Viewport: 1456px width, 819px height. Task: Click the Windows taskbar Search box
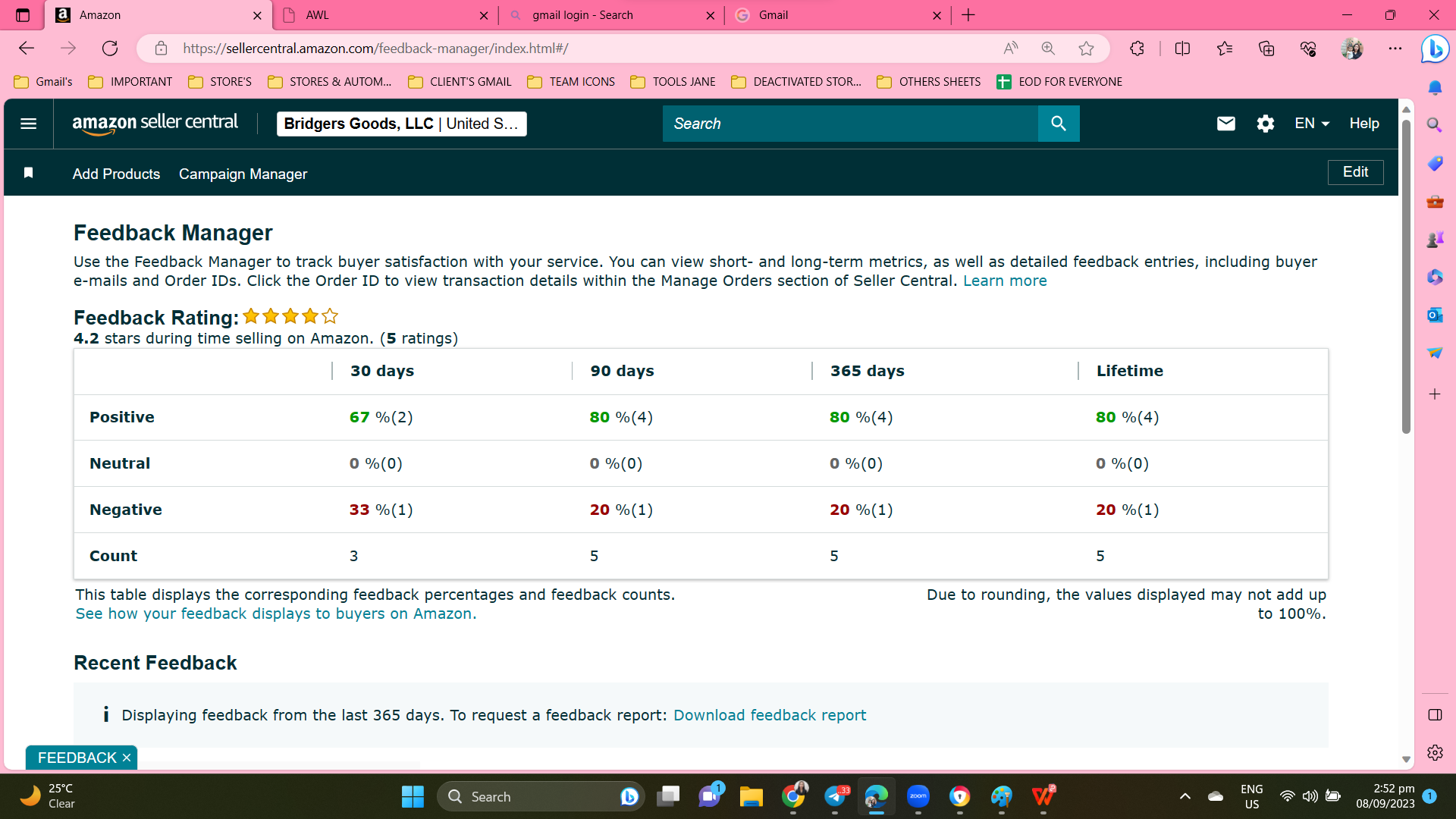(x=541, y=796)
